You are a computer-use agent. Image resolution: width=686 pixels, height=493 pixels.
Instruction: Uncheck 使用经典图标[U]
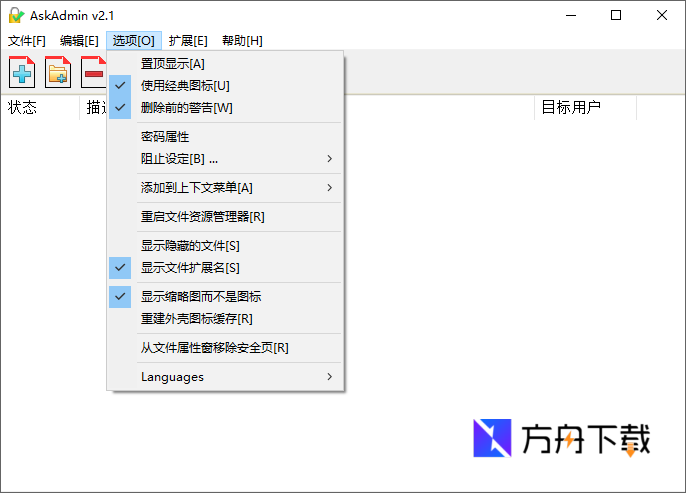tap(225, 86)
